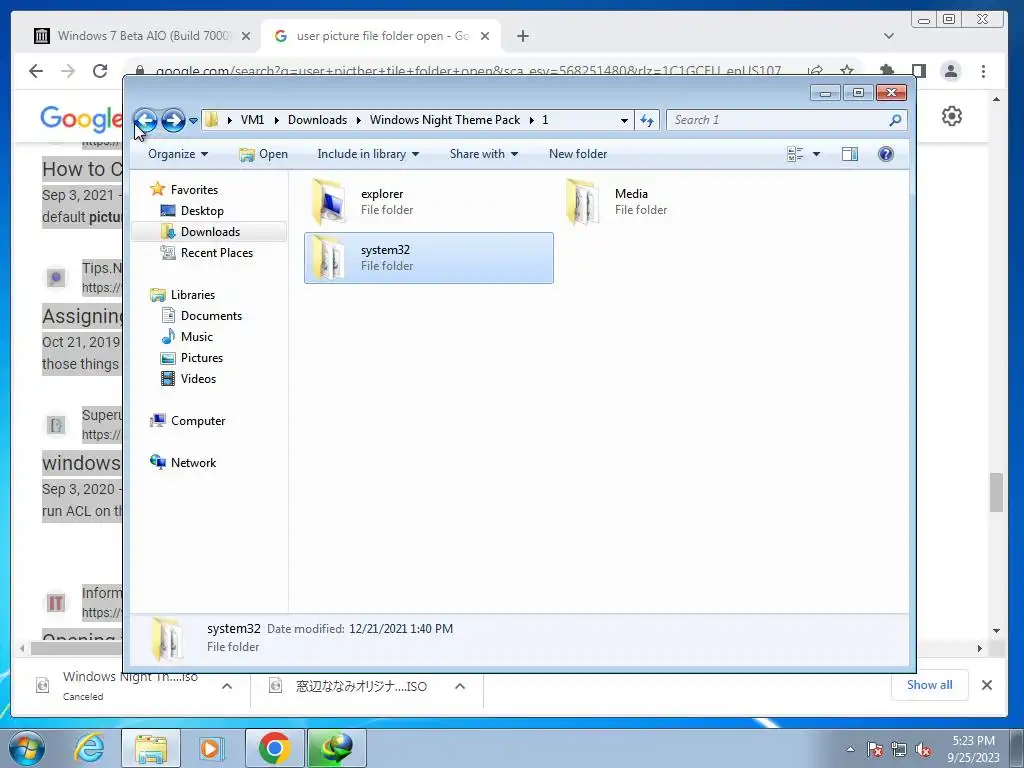Click 'Show all' downloads button
The width and height of the screenshot is (1024, 768).
point(929,684)
